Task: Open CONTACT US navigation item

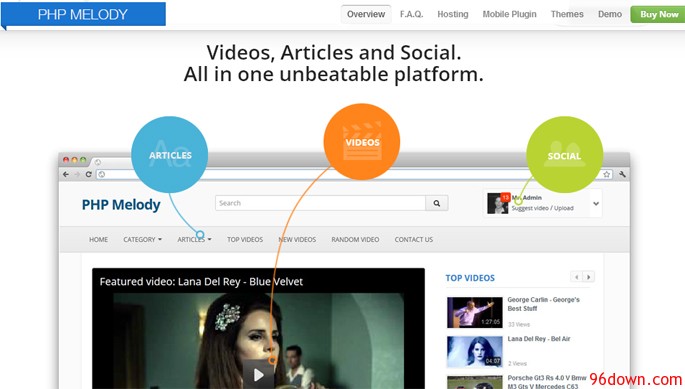Action: tap(414, 240)
